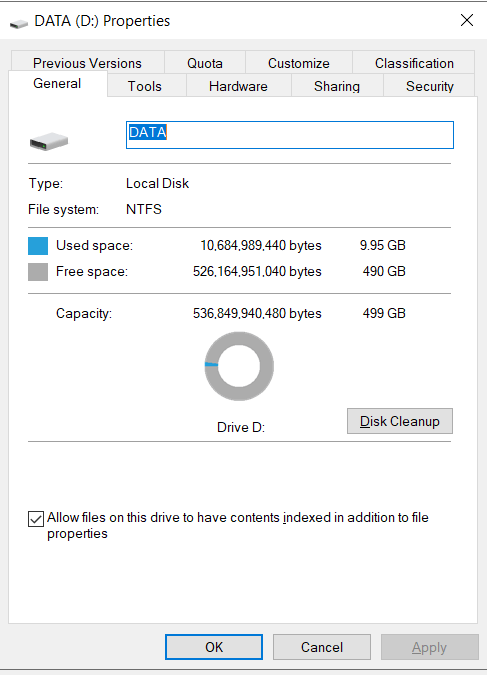Click the 'Local Disk' type value

[158, 183]
